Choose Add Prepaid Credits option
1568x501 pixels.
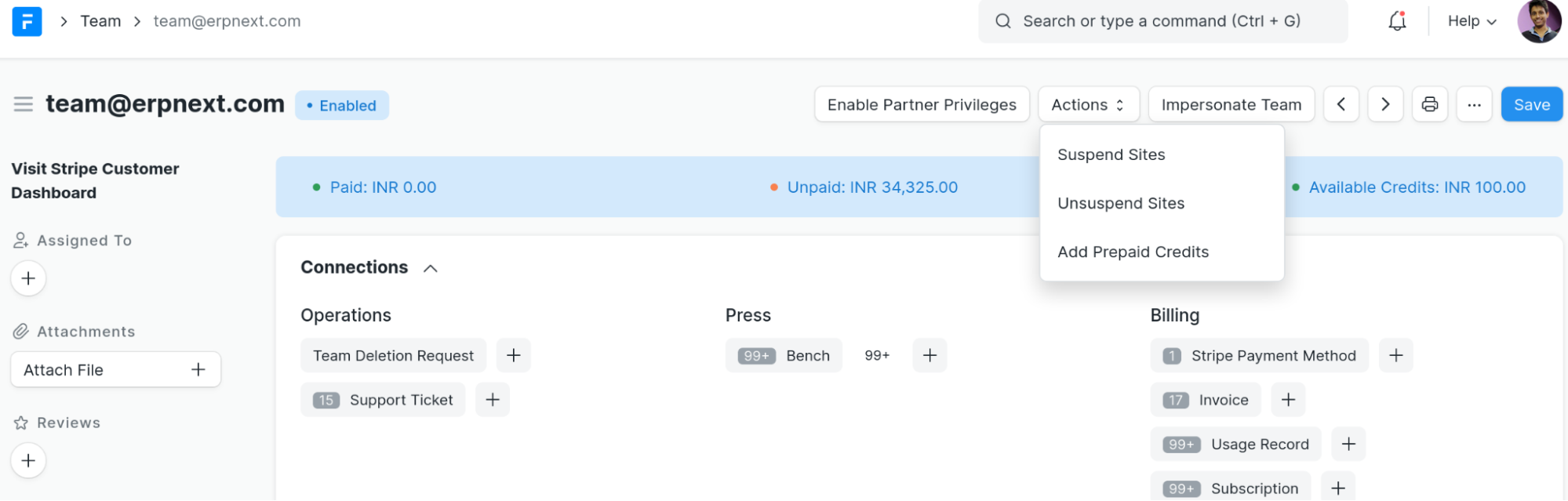click(1133, 252)
